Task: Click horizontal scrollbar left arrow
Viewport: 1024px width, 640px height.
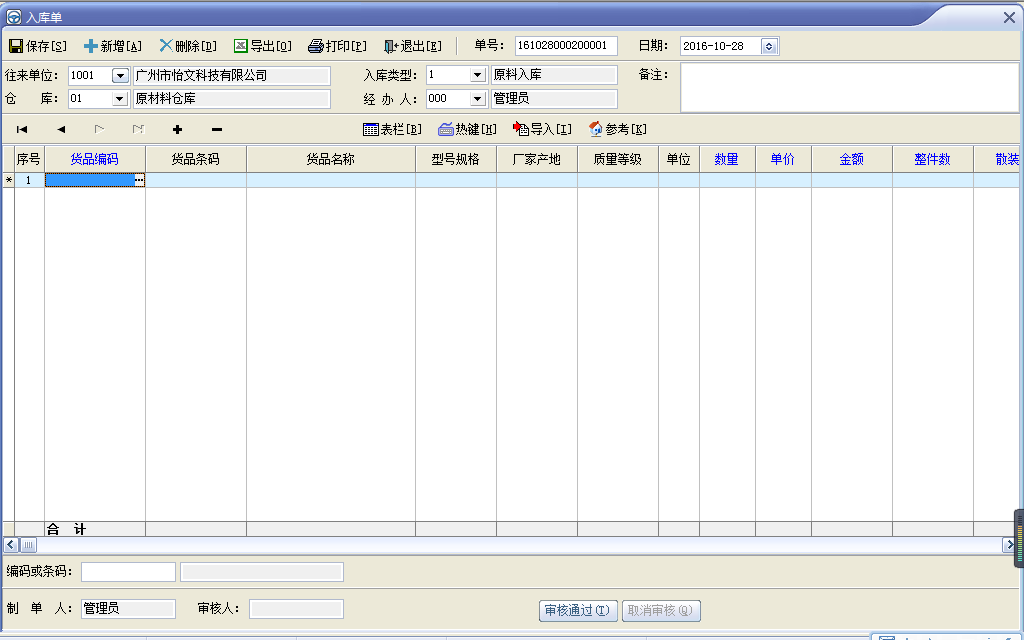Action: tap(10, 545)
